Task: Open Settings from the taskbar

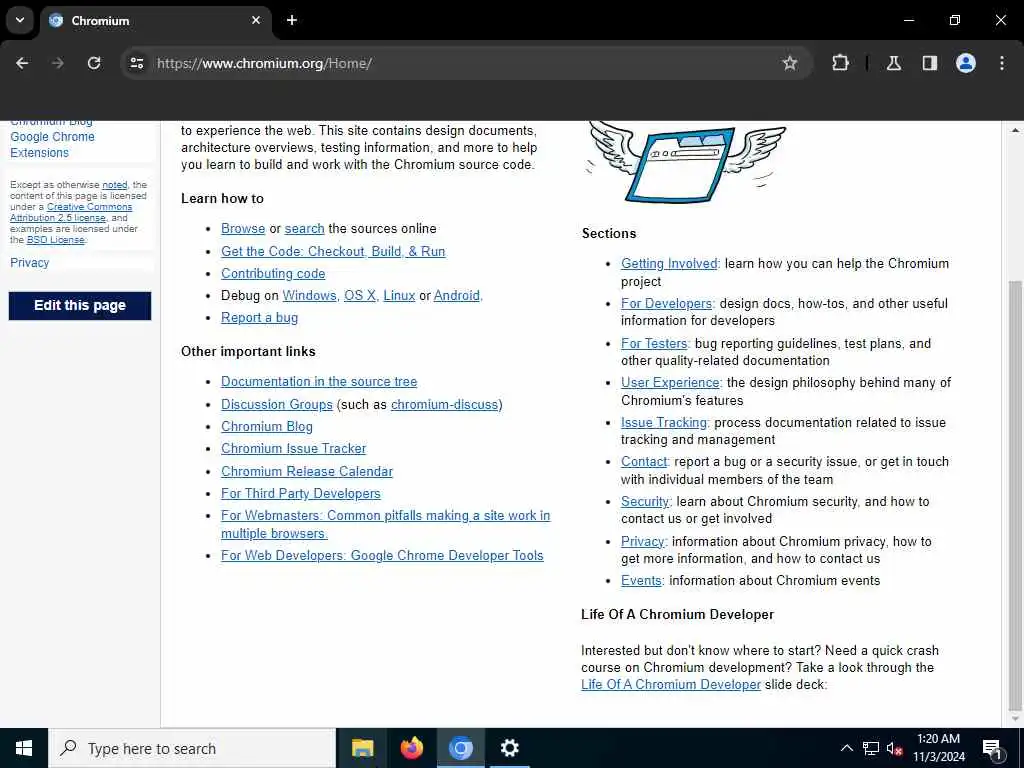Action: point(509,748)
